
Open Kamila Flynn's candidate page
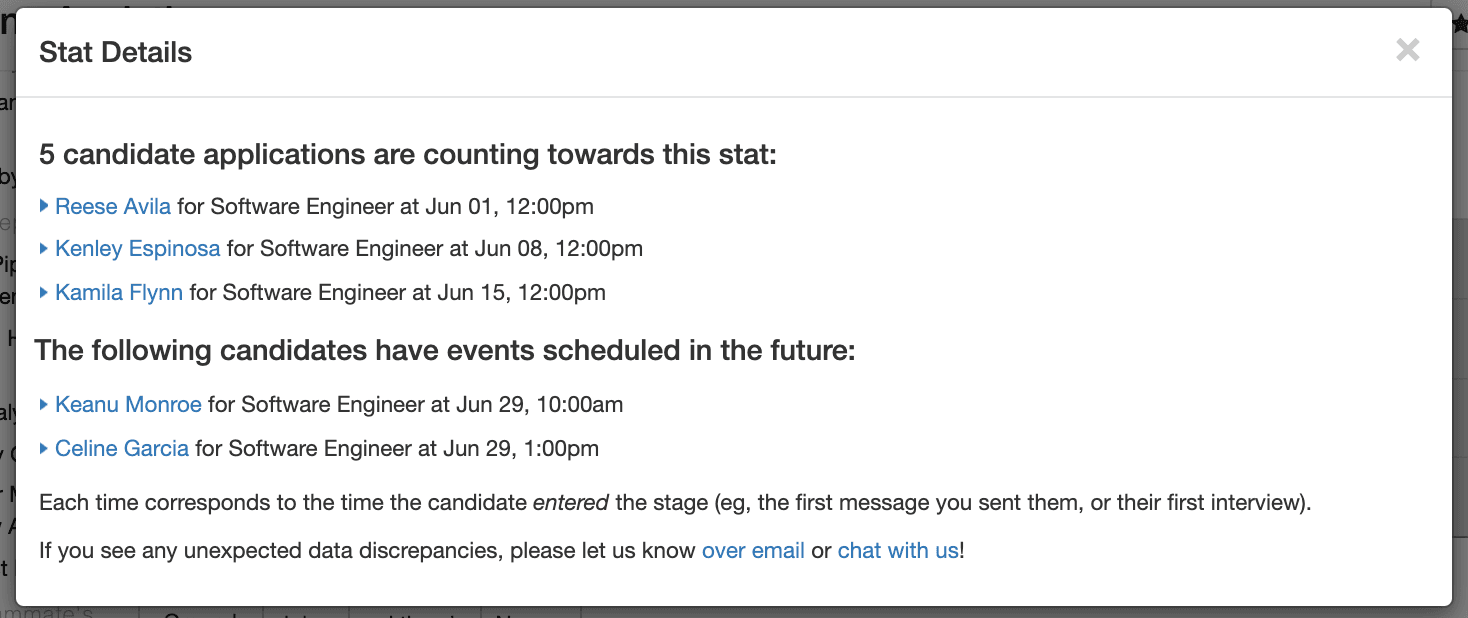pyautogui.click(x=119, y=292)
